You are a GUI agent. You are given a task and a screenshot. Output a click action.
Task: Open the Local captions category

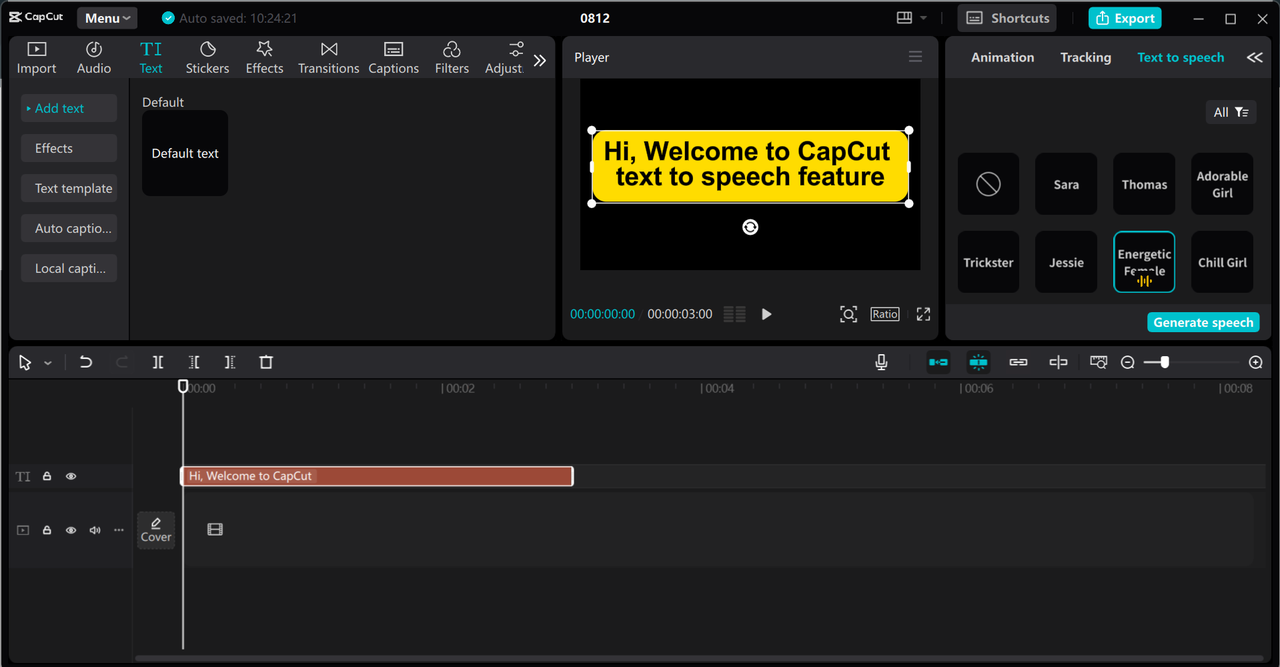coord(69,268)
